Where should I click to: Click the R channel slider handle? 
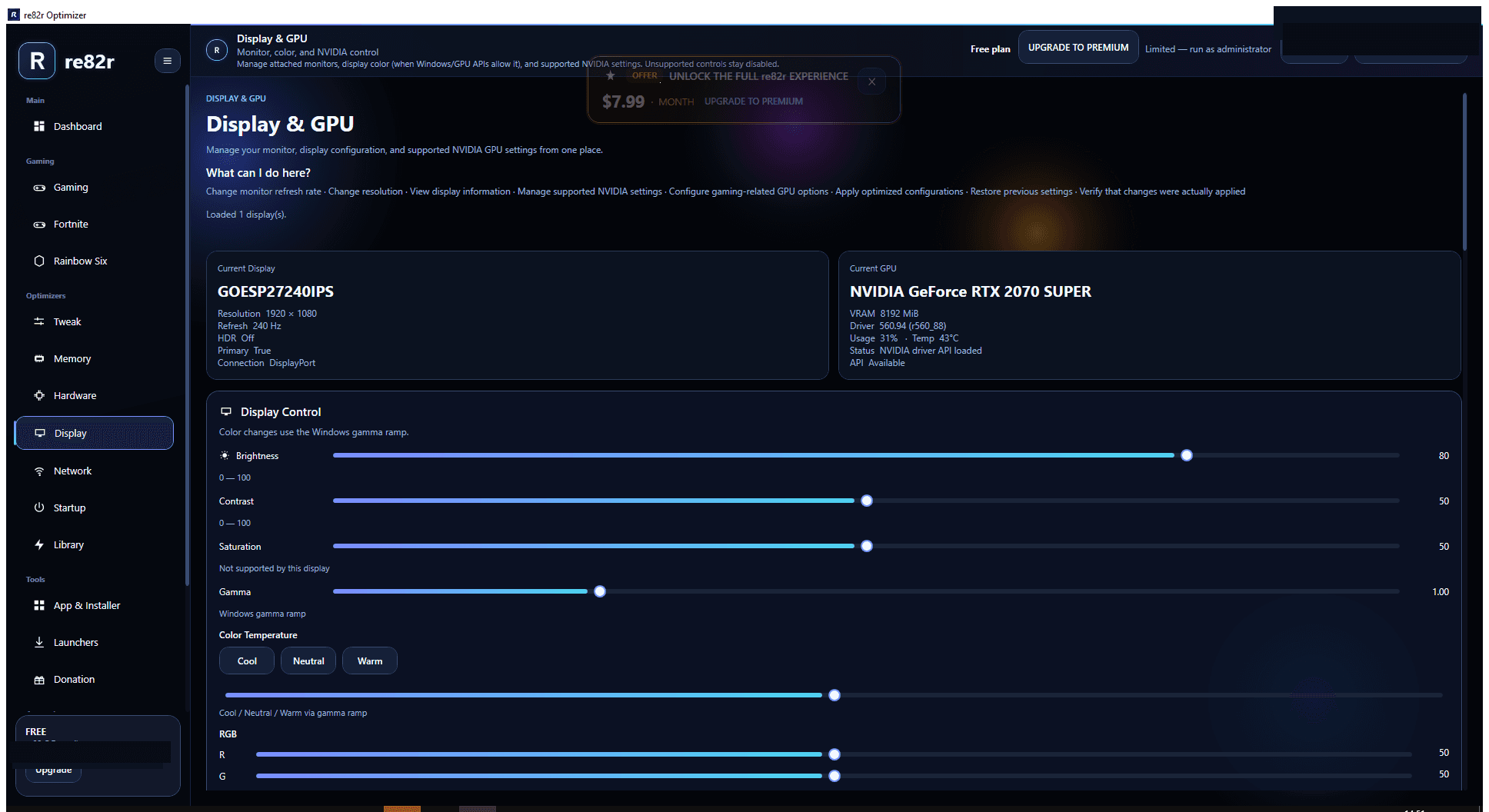coord(834,754)
